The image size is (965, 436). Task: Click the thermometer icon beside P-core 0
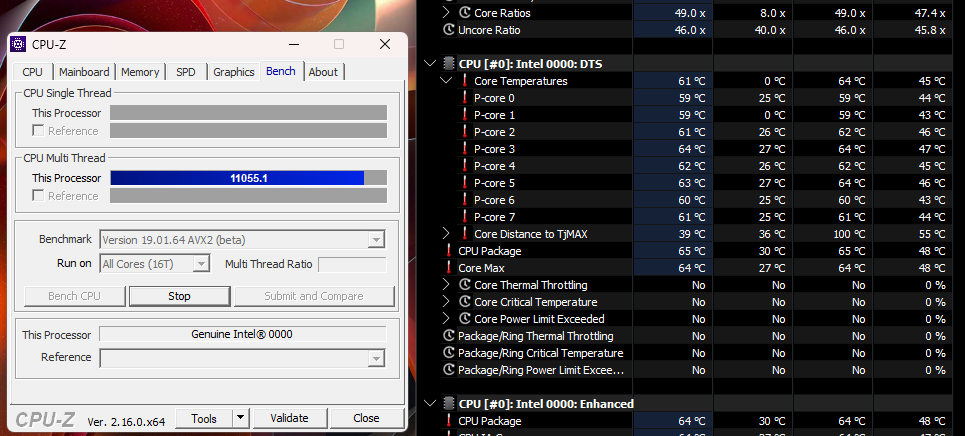click(465, 98)
